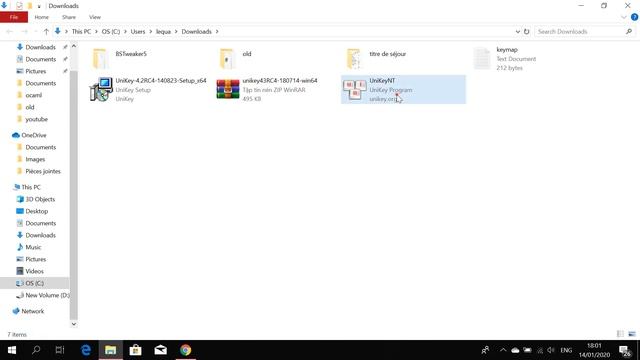Open the Share ribbon tab

pyautogui.click(x=69, y=17)
